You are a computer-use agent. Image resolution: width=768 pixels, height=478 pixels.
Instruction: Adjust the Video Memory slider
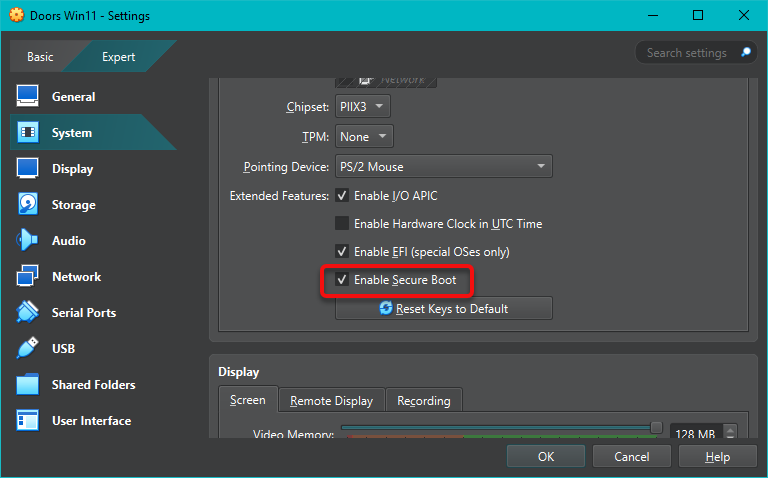(x=656, y=427)
